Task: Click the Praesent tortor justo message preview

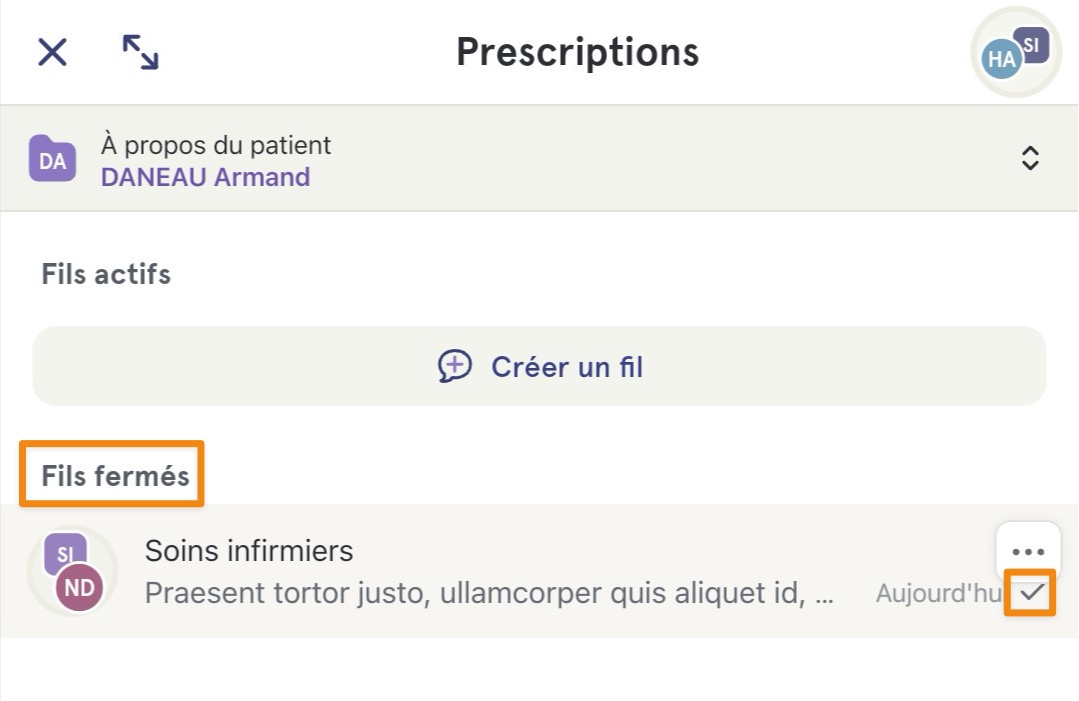Action: (489, 593)
